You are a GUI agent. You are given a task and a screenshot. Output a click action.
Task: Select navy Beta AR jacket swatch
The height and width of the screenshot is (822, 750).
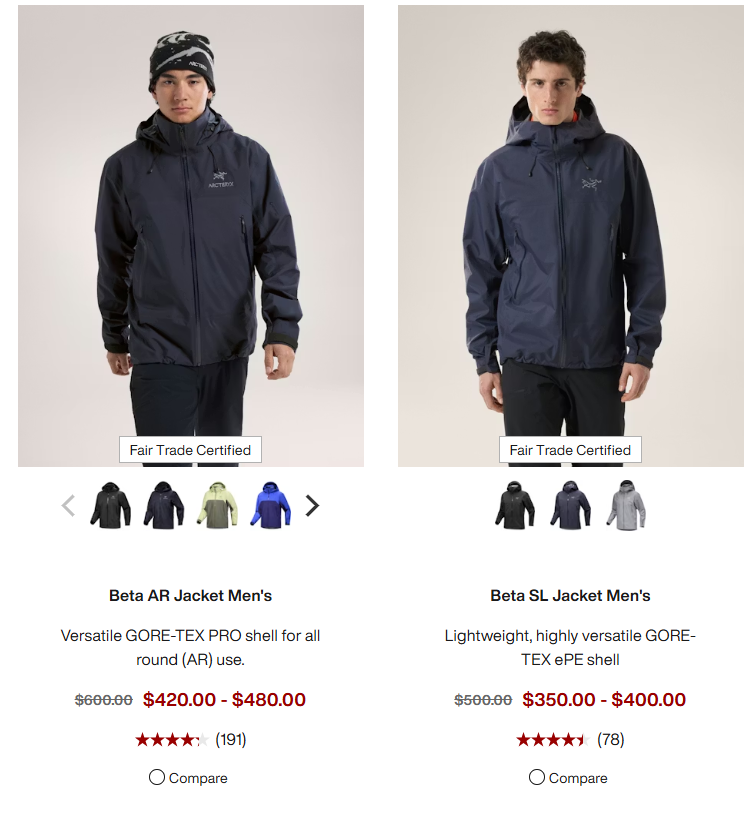click(x=164, y=505)
